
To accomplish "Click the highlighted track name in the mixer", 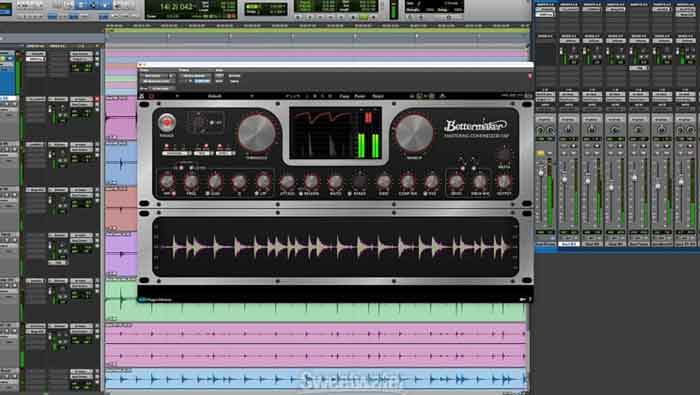I will [x=569, y=244].
